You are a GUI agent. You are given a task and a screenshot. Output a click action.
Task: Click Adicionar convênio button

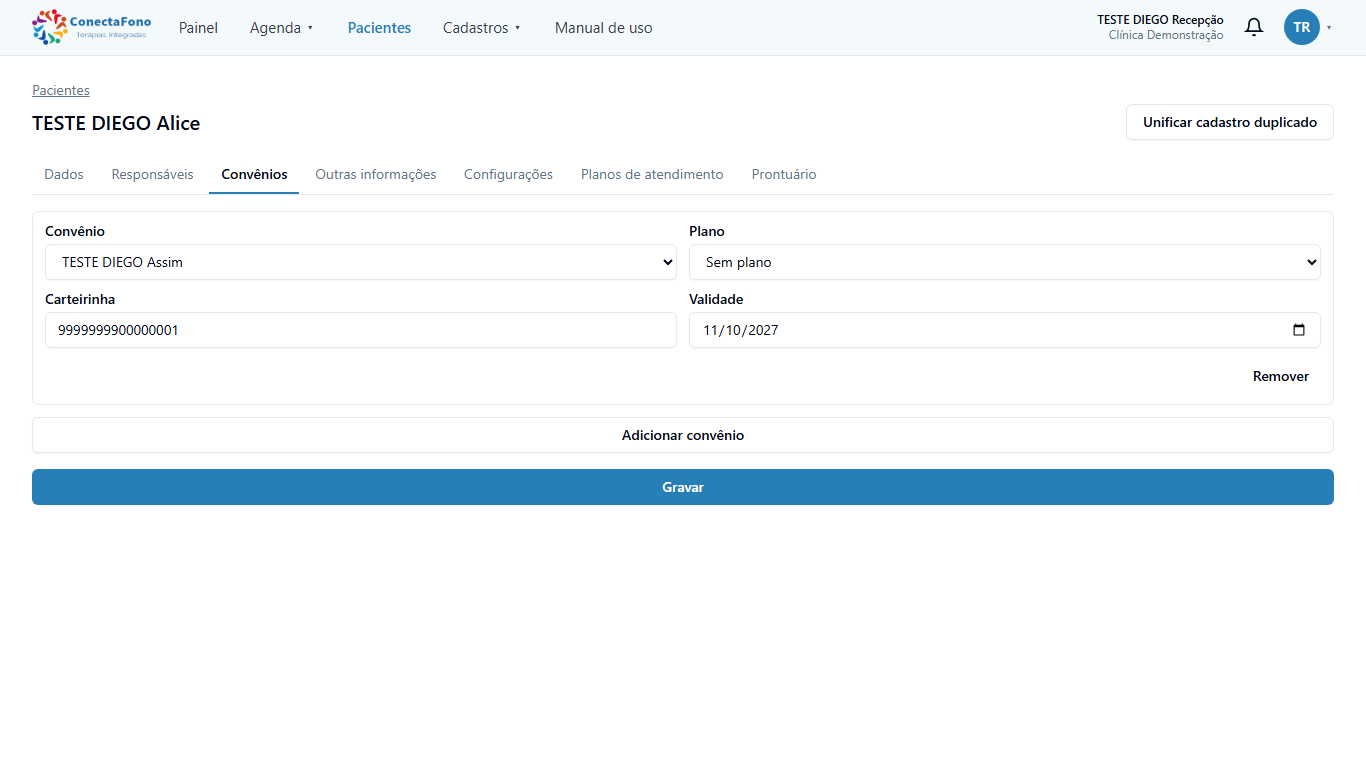point(683,435)
